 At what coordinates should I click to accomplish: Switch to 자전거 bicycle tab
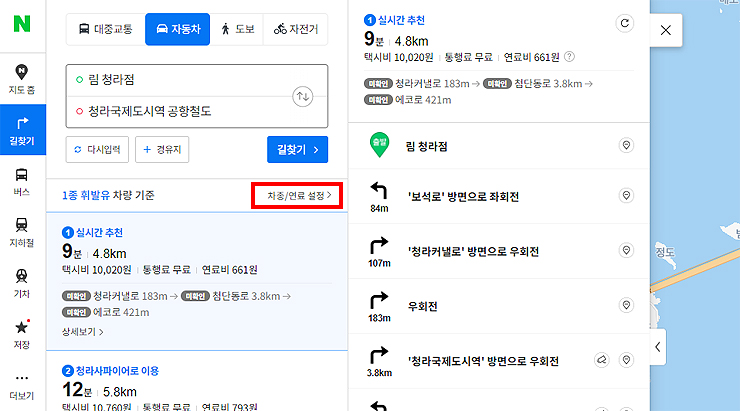click(x=295, y=29)
